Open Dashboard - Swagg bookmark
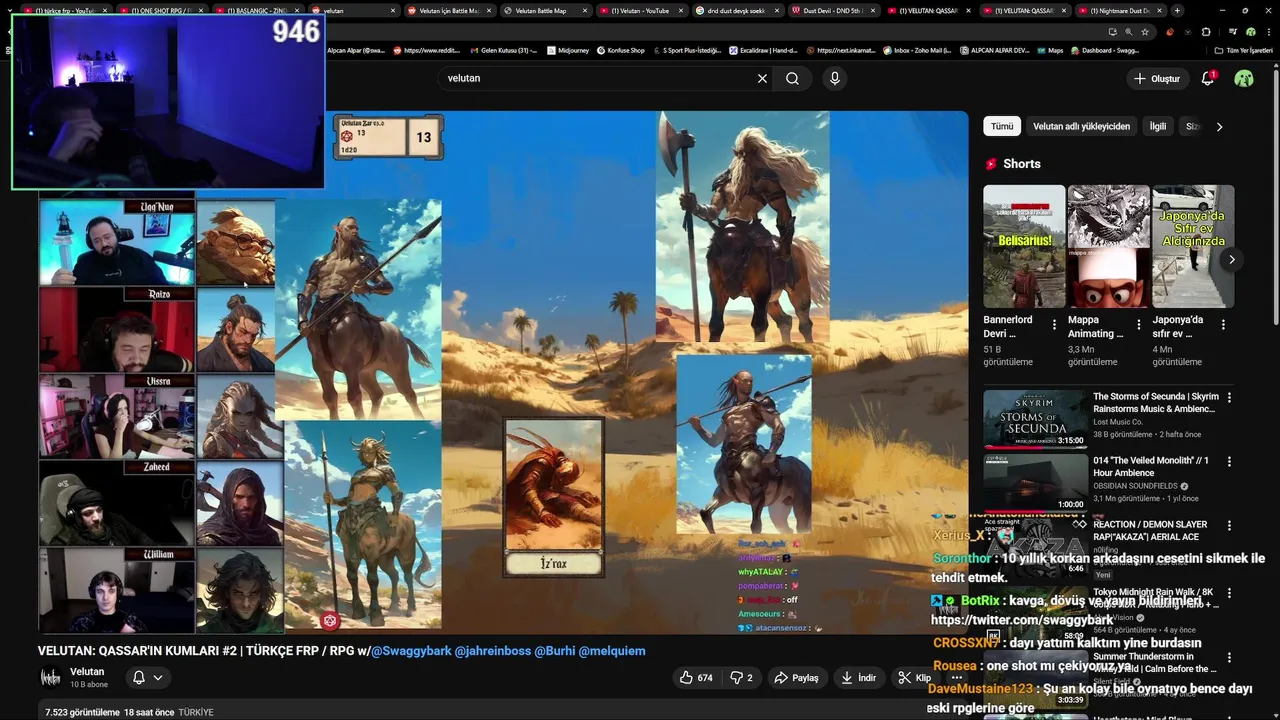Viewport: 1280px width, 720px height. pos(1105,50)
